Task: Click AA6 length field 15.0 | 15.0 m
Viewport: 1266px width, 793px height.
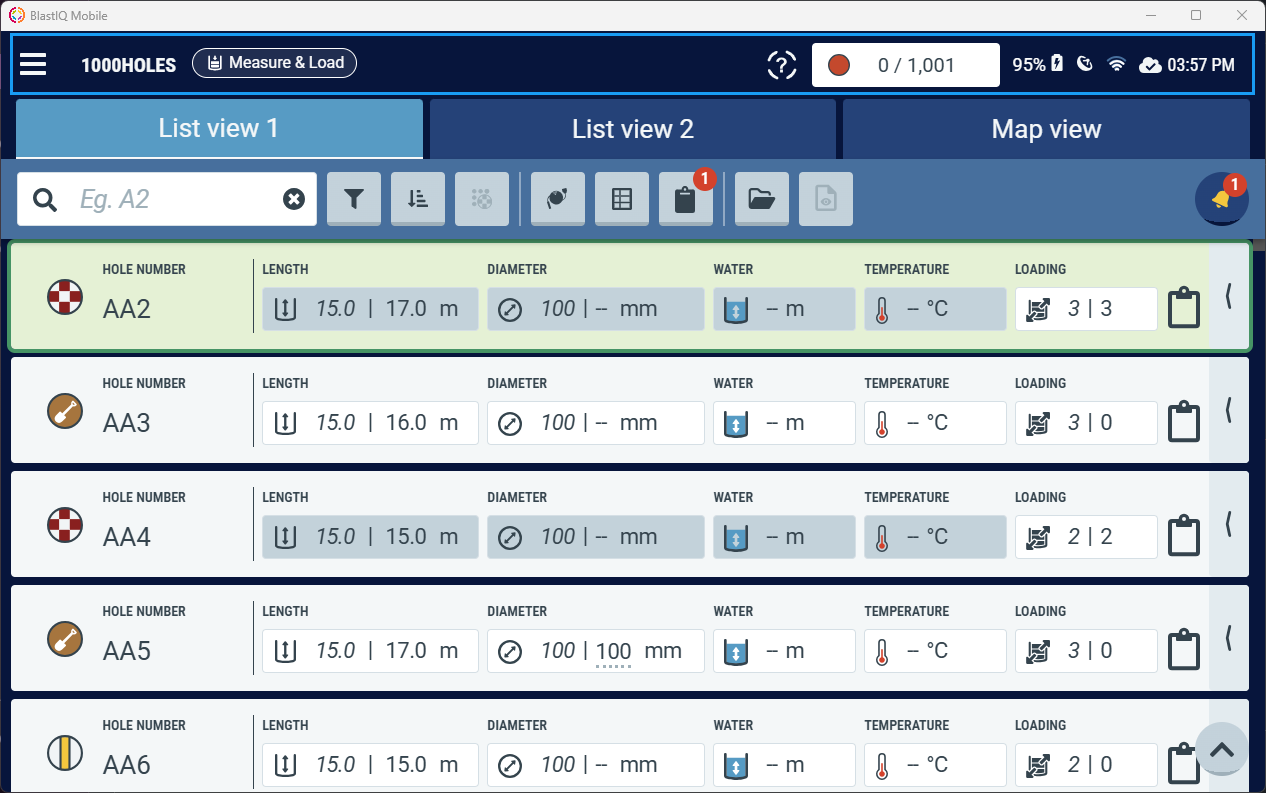Action: pos(370,765)
